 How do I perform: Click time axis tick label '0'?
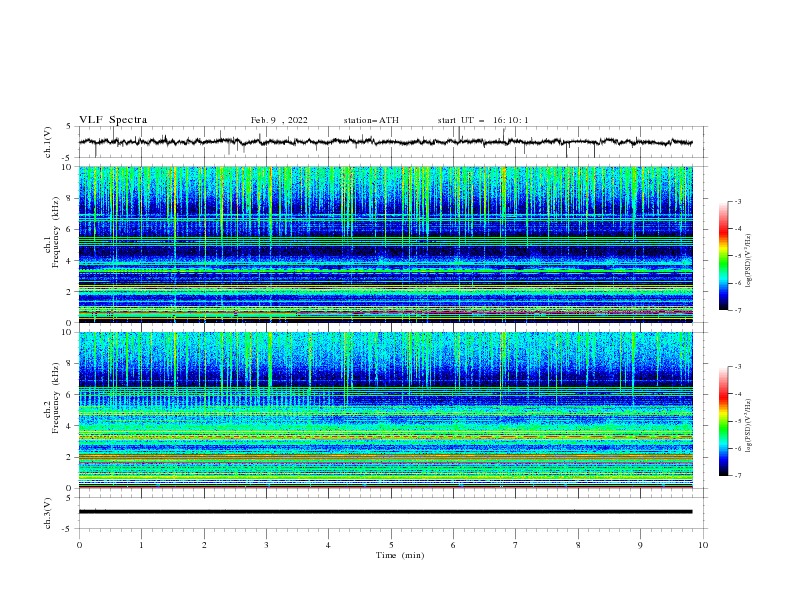pyautogui.click(x=79, y=545)
